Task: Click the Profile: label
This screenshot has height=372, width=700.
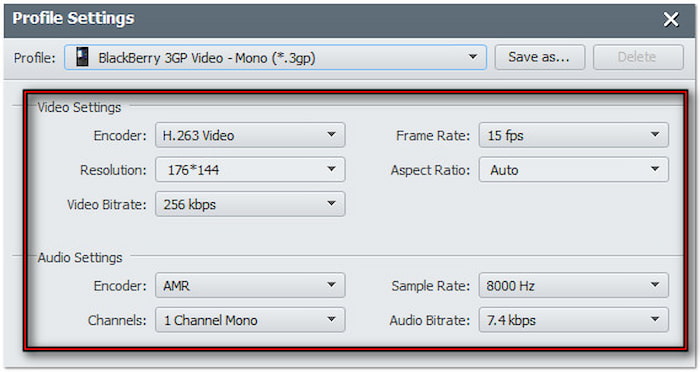Action: tap(34, 58)
